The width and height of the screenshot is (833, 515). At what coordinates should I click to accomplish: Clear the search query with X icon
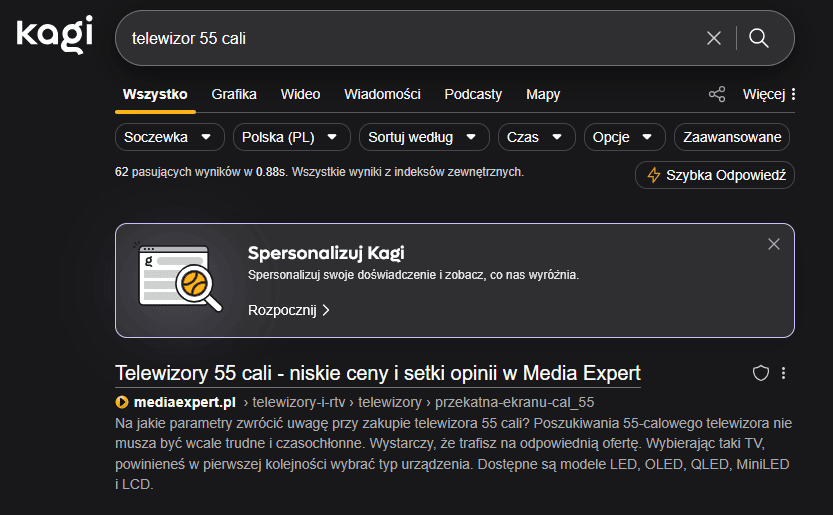point(714,38)
